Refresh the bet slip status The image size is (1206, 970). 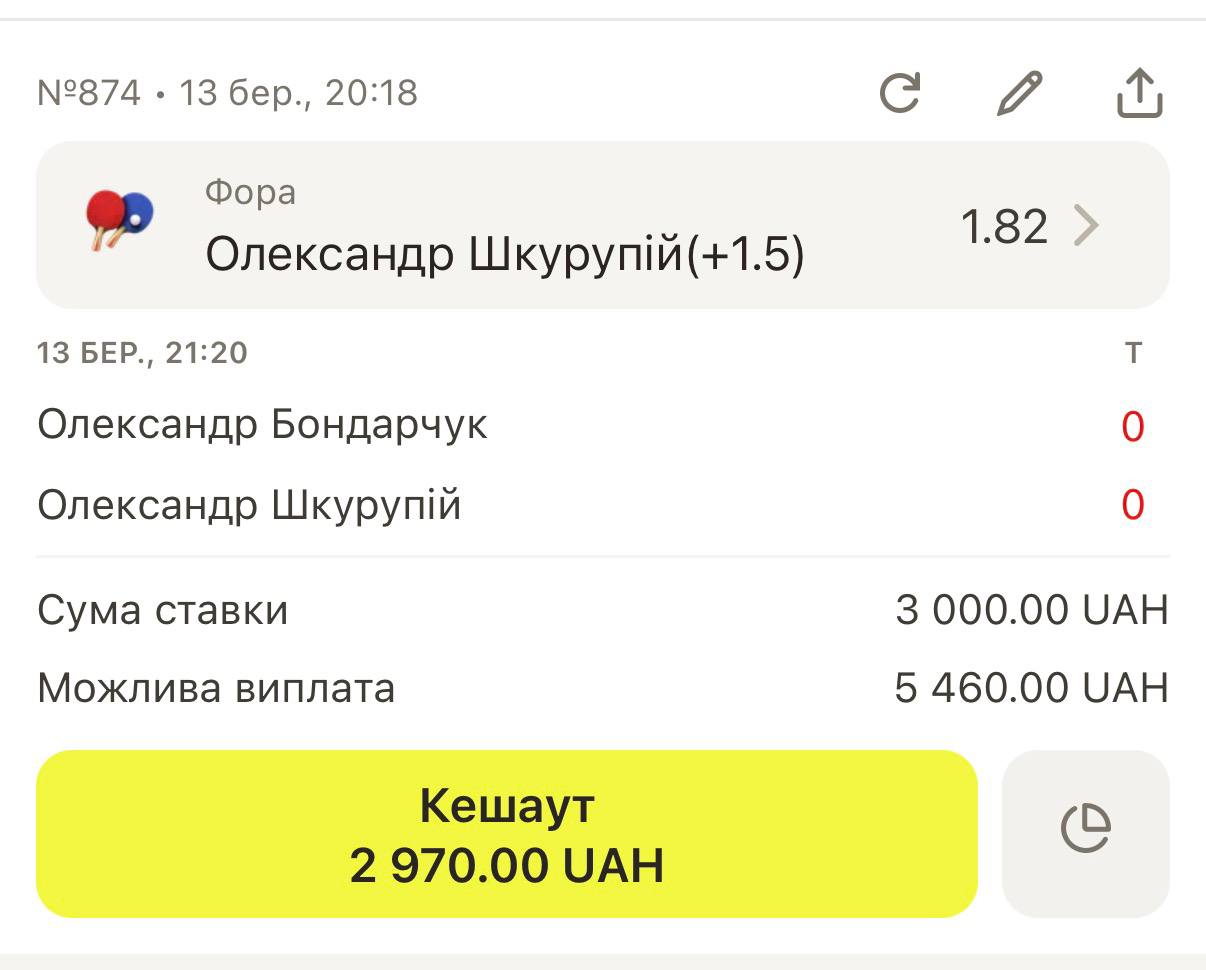[x=900, y=93]
